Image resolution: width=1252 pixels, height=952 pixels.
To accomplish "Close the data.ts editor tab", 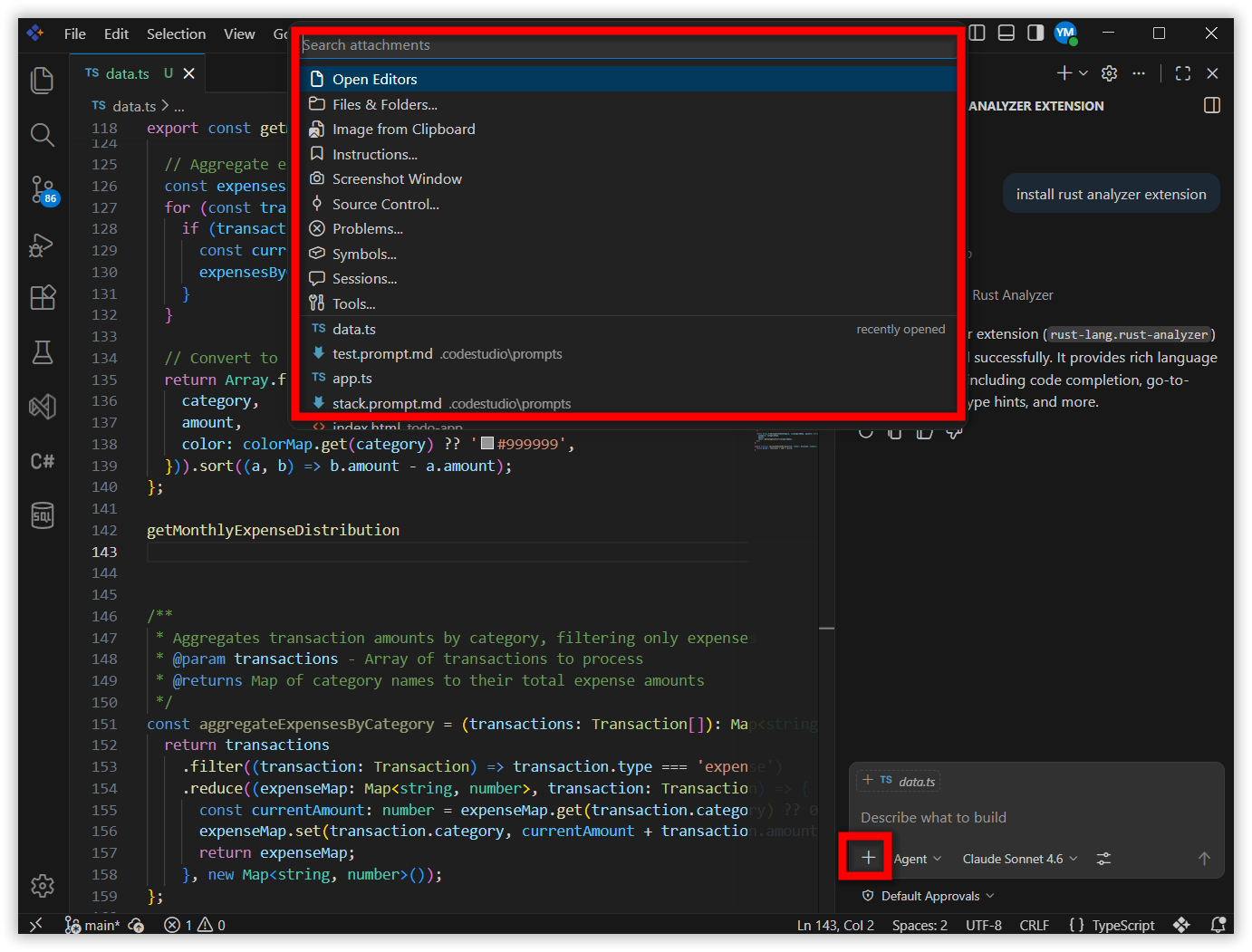I will [189, 73].
